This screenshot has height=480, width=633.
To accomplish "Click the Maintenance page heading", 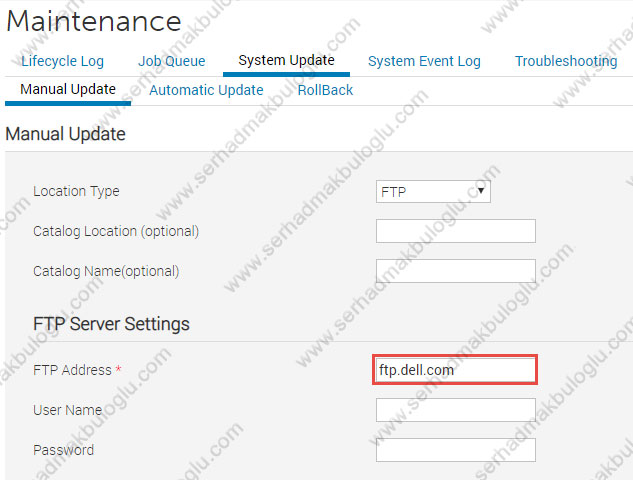I will (x=94, y=21).
